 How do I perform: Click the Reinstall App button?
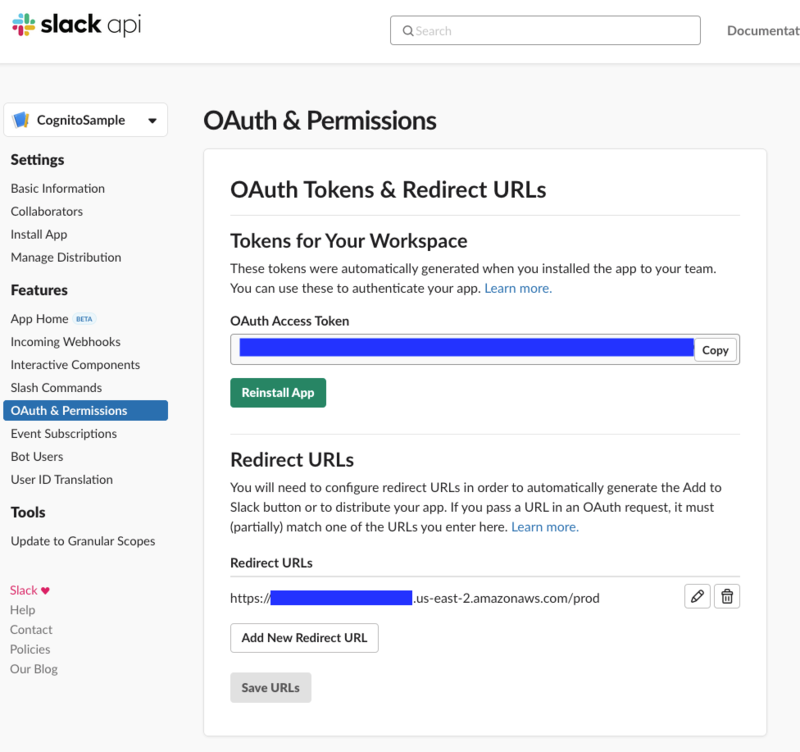tap(278, 393)
